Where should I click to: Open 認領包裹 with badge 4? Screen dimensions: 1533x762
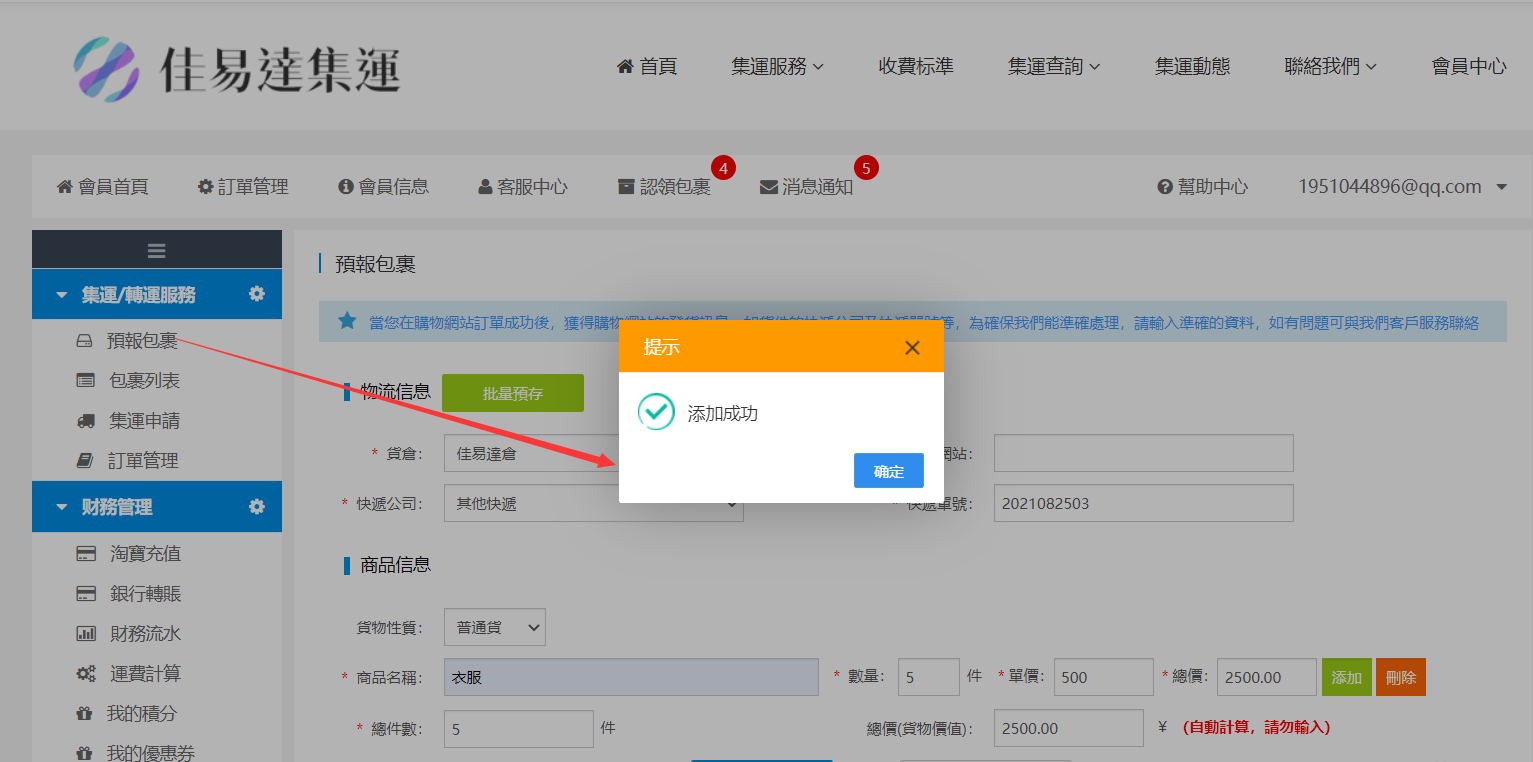tap(664, 187)
